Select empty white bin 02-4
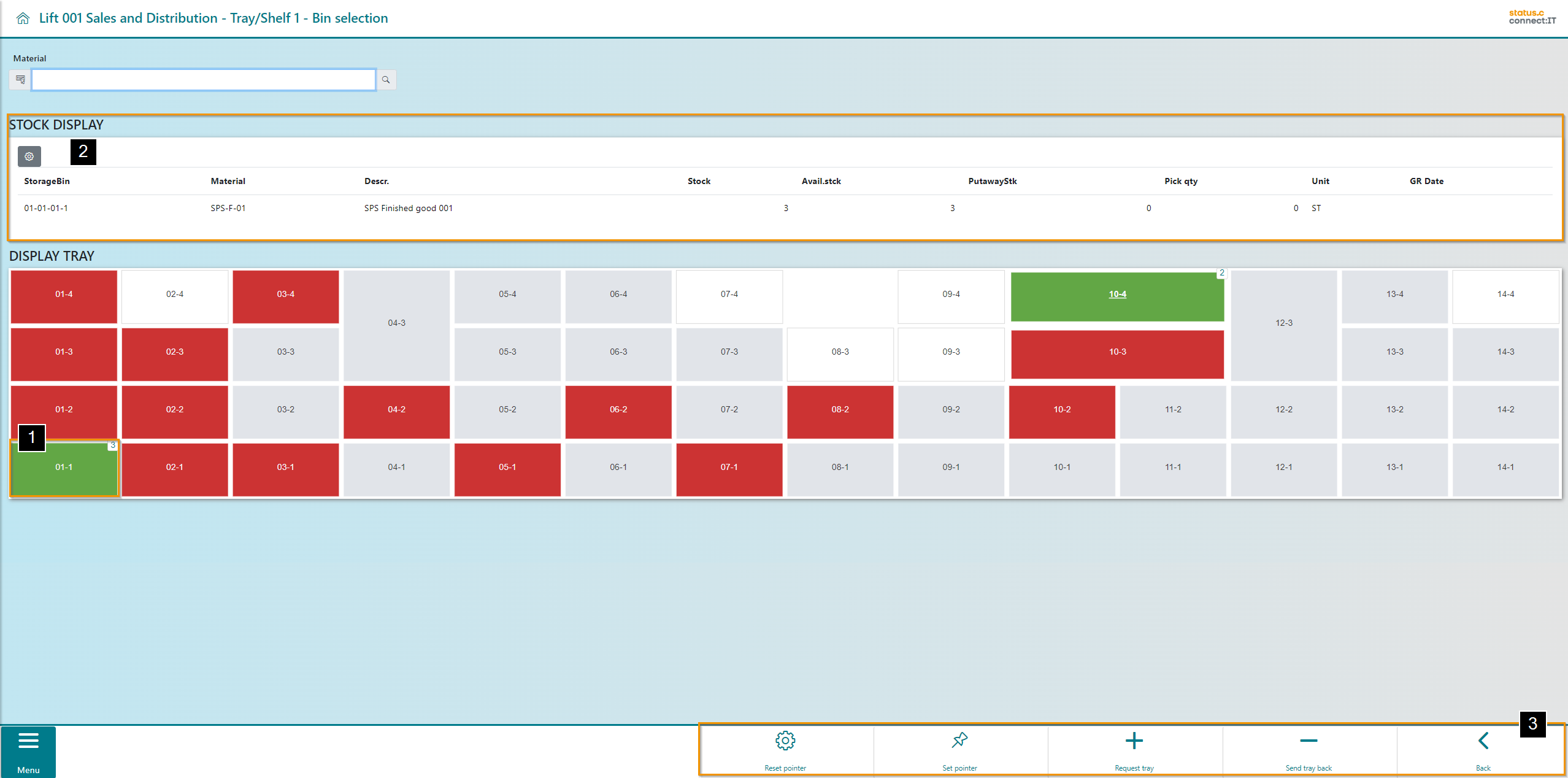This screenshot has width=1568, height=778. coord(174,295)
